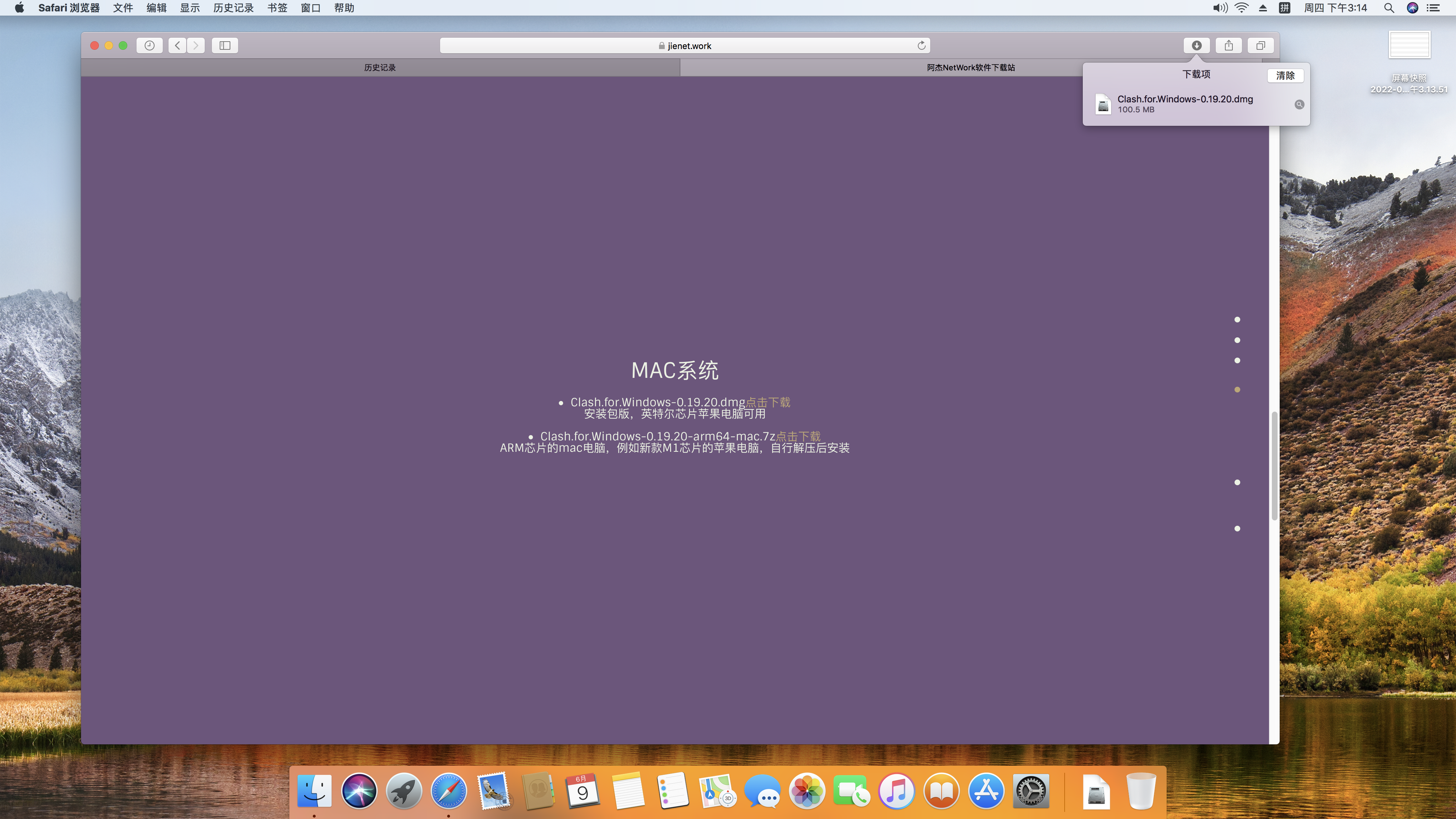Open the 文件 menu
This screenshot has height=819, width=1456.
[123, 8]
